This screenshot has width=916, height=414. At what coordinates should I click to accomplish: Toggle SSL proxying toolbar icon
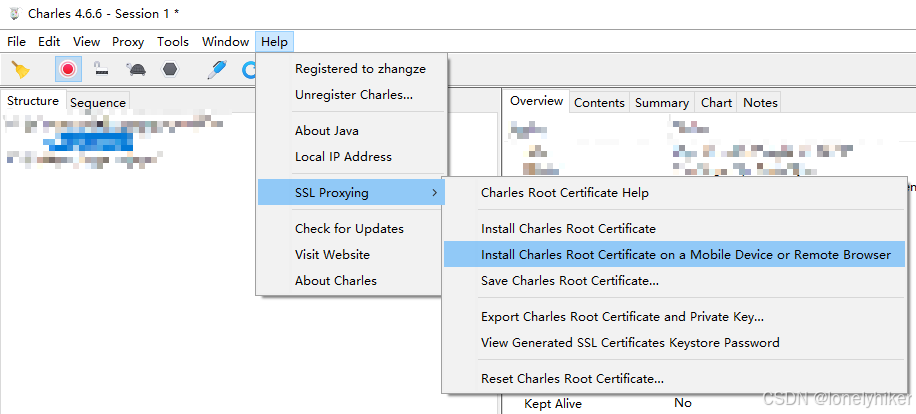[x=102, y=69]
